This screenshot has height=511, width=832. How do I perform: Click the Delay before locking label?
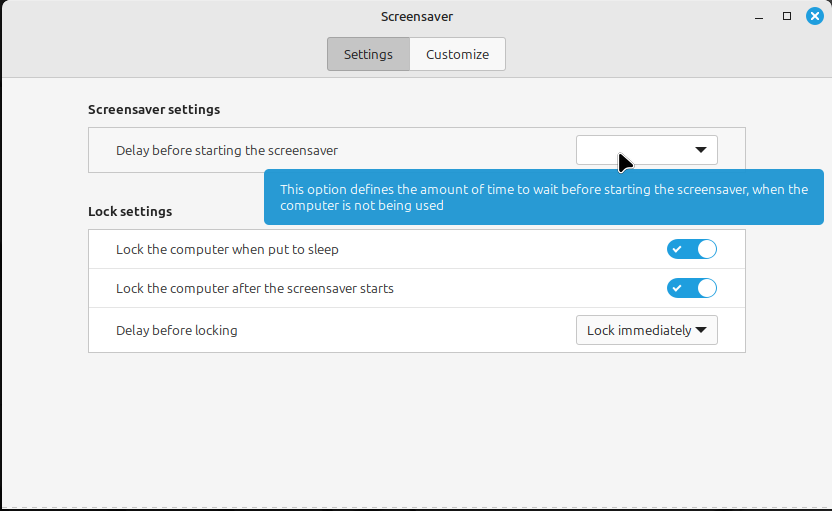[177, 330]
